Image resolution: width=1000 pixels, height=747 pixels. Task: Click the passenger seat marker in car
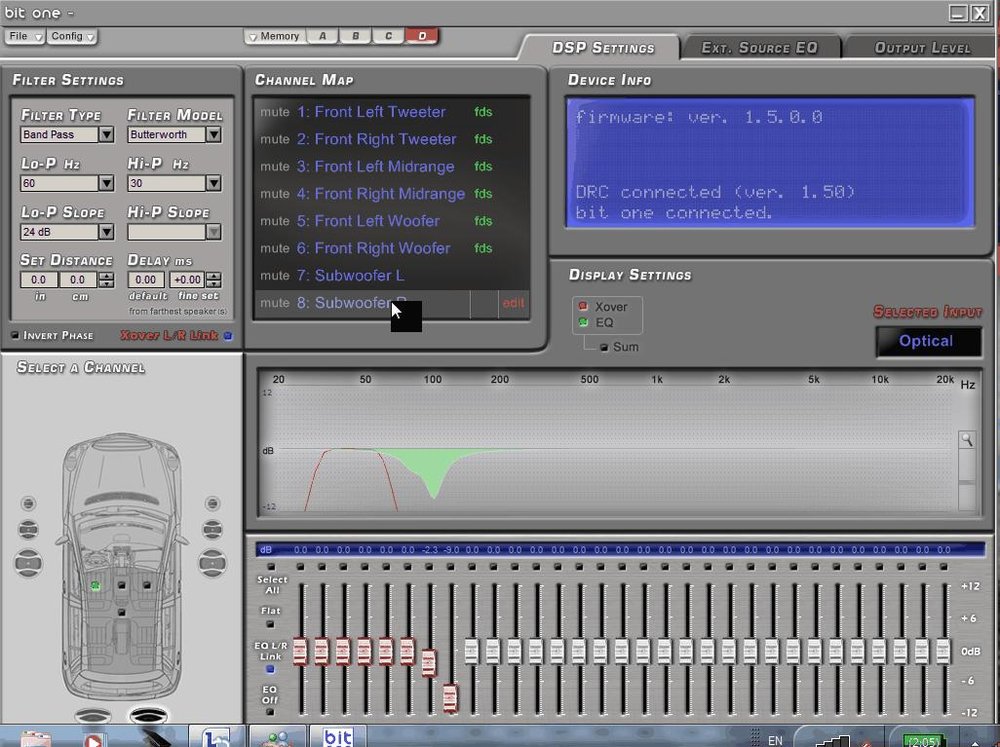[x=147, y=585]
